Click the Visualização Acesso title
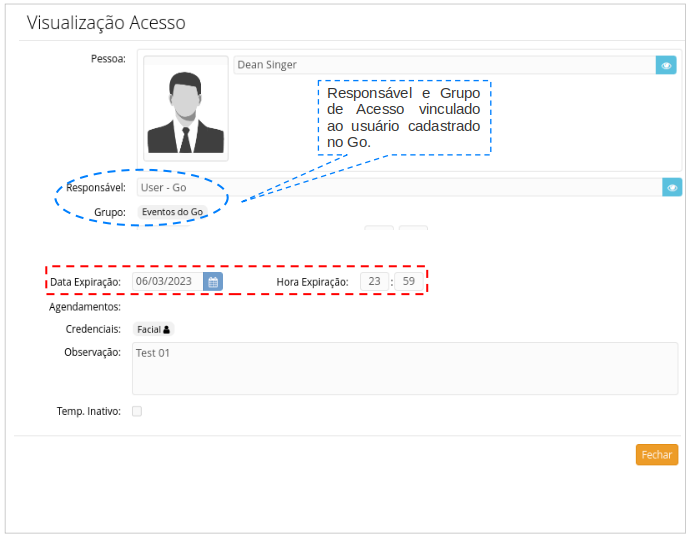 pyautogui.click(x=106, y=23)
